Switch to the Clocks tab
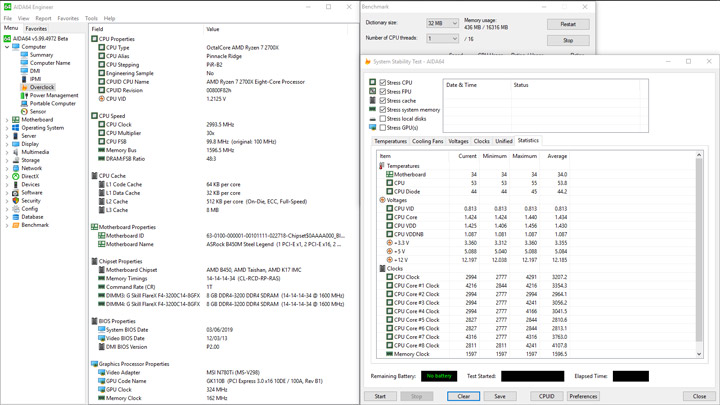Image resolution: width=720 pixels, height=405 pixels. [481, 141]
